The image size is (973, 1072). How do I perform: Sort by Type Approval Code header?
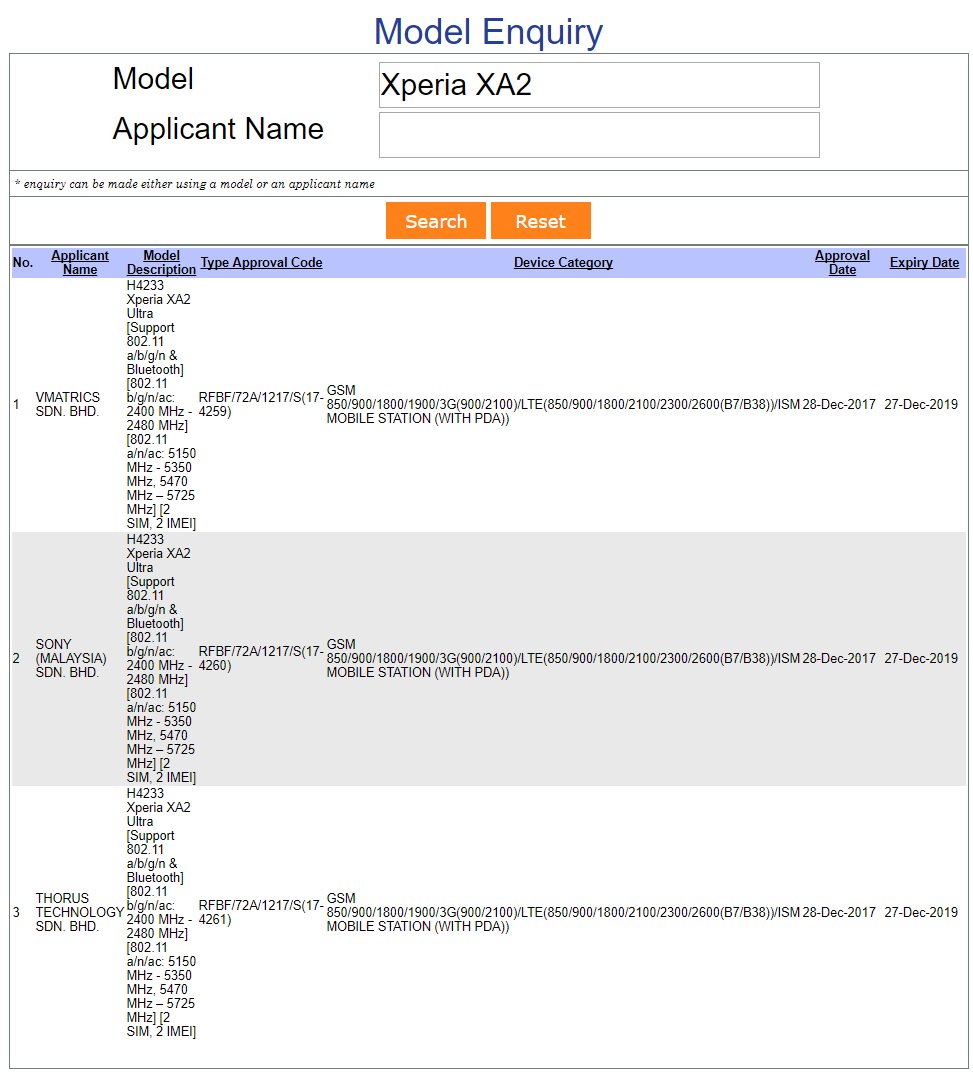(x=261, y=262)
